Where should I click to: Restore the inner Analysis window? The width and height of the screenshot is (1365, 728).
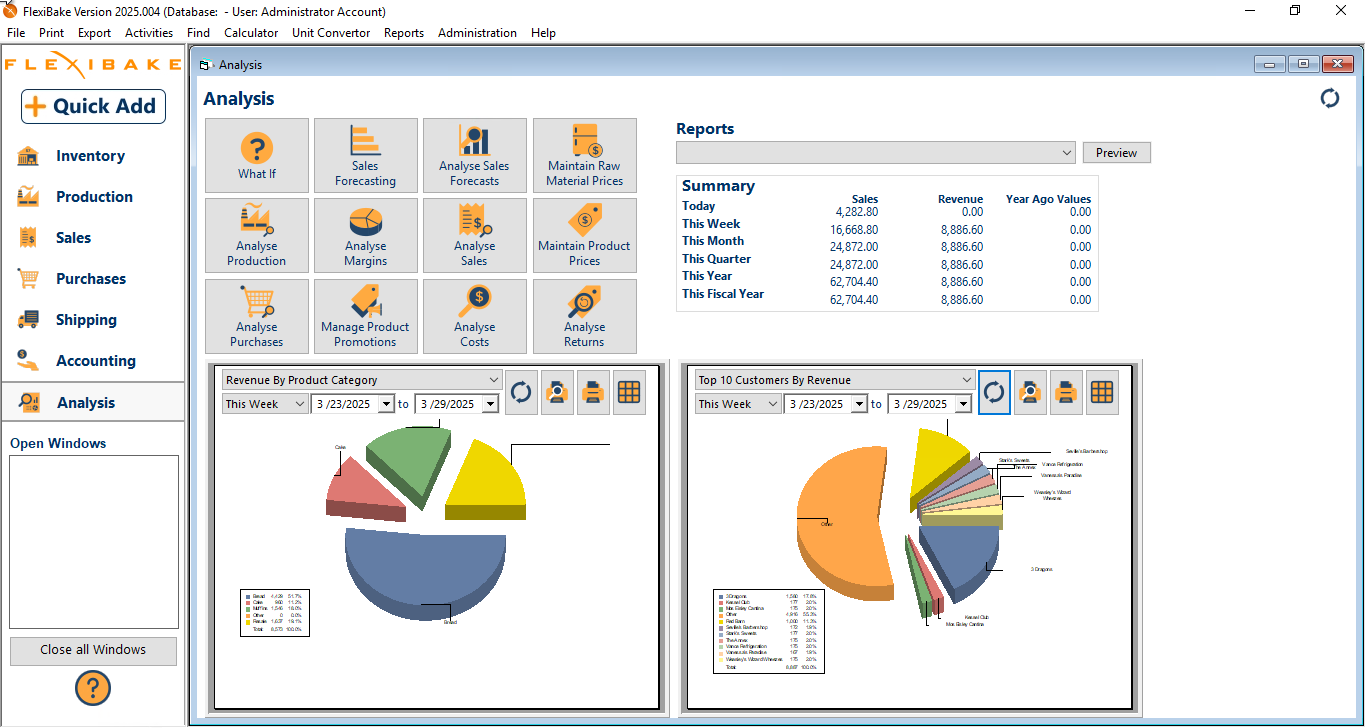[1303, 64]
